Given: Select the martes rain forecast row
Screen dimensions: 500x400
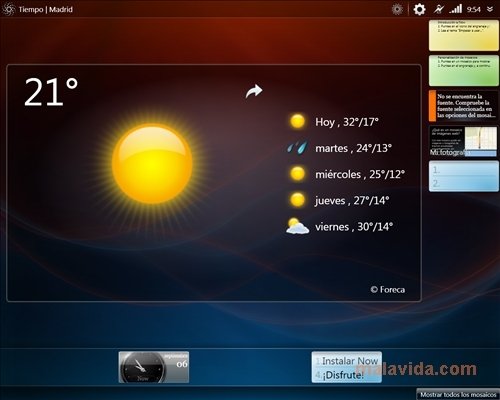Looking at the screenshot, I should point(339,148).
